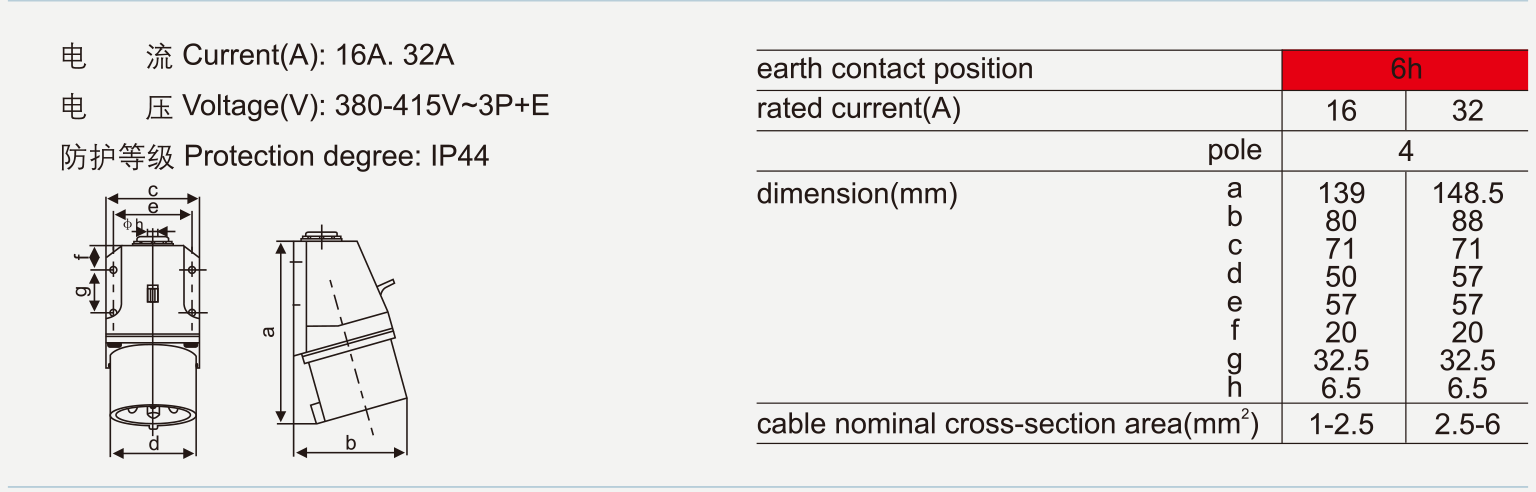
Task: Click the cable area 1-2.5 cell
Action: tap(1342, 424)
